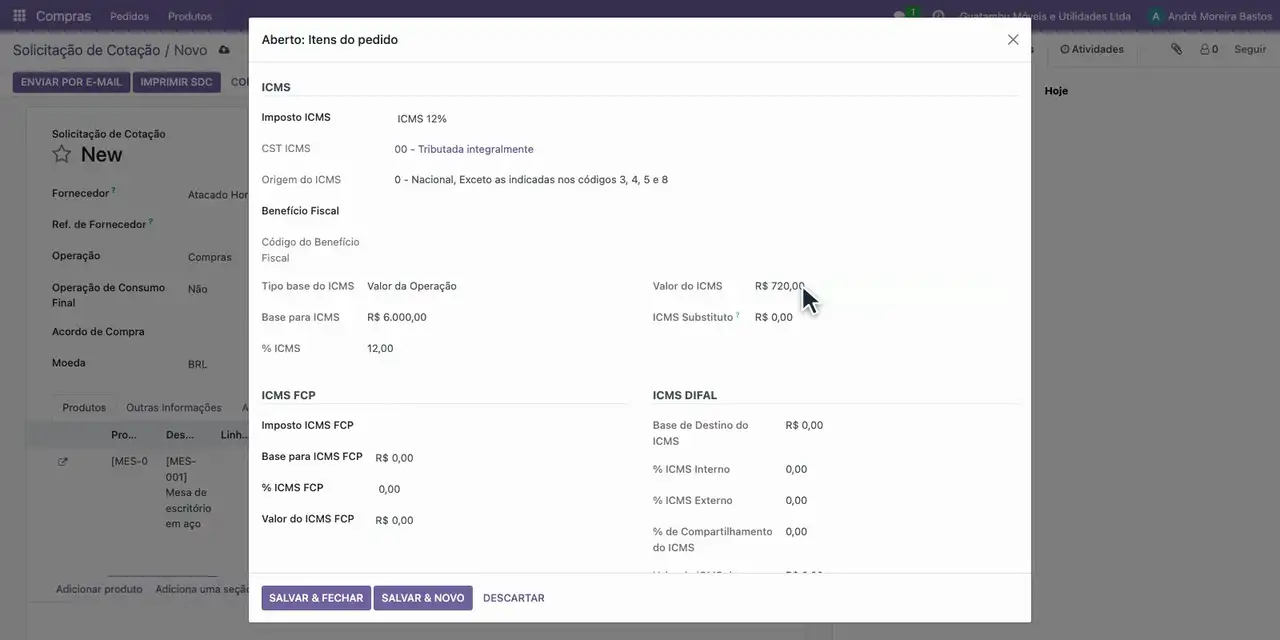This screenshot has height=640, width=1280.
Task: Click the % de Compartilhamento do ICMS value
Action: click(x=796, y=531)
